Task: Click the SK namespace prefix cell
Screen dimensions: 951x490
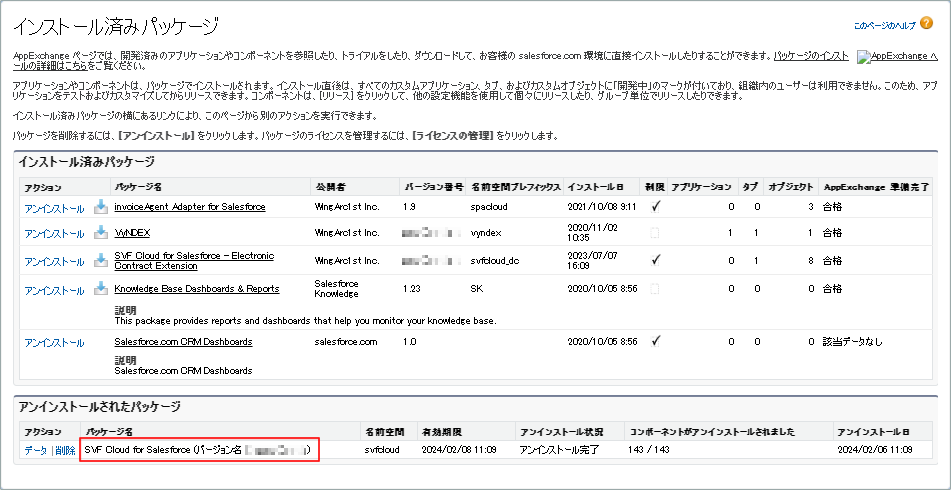Action: (476, 289)
